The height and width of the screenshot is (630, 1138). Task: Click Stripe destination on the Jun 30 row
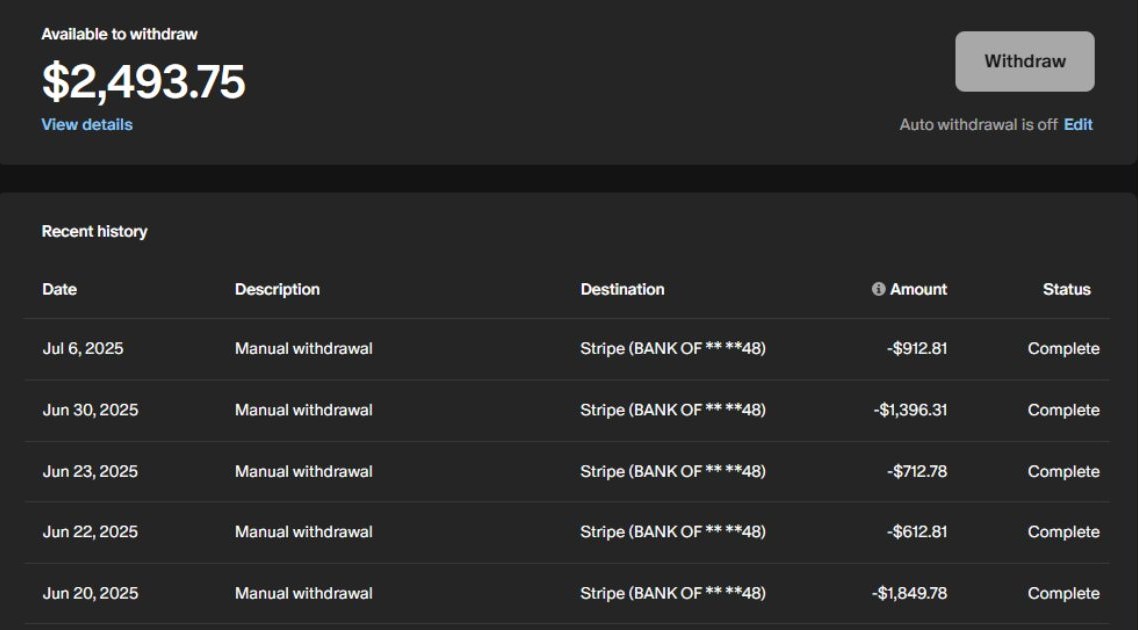pyautogui.click(x=672, y=410)
